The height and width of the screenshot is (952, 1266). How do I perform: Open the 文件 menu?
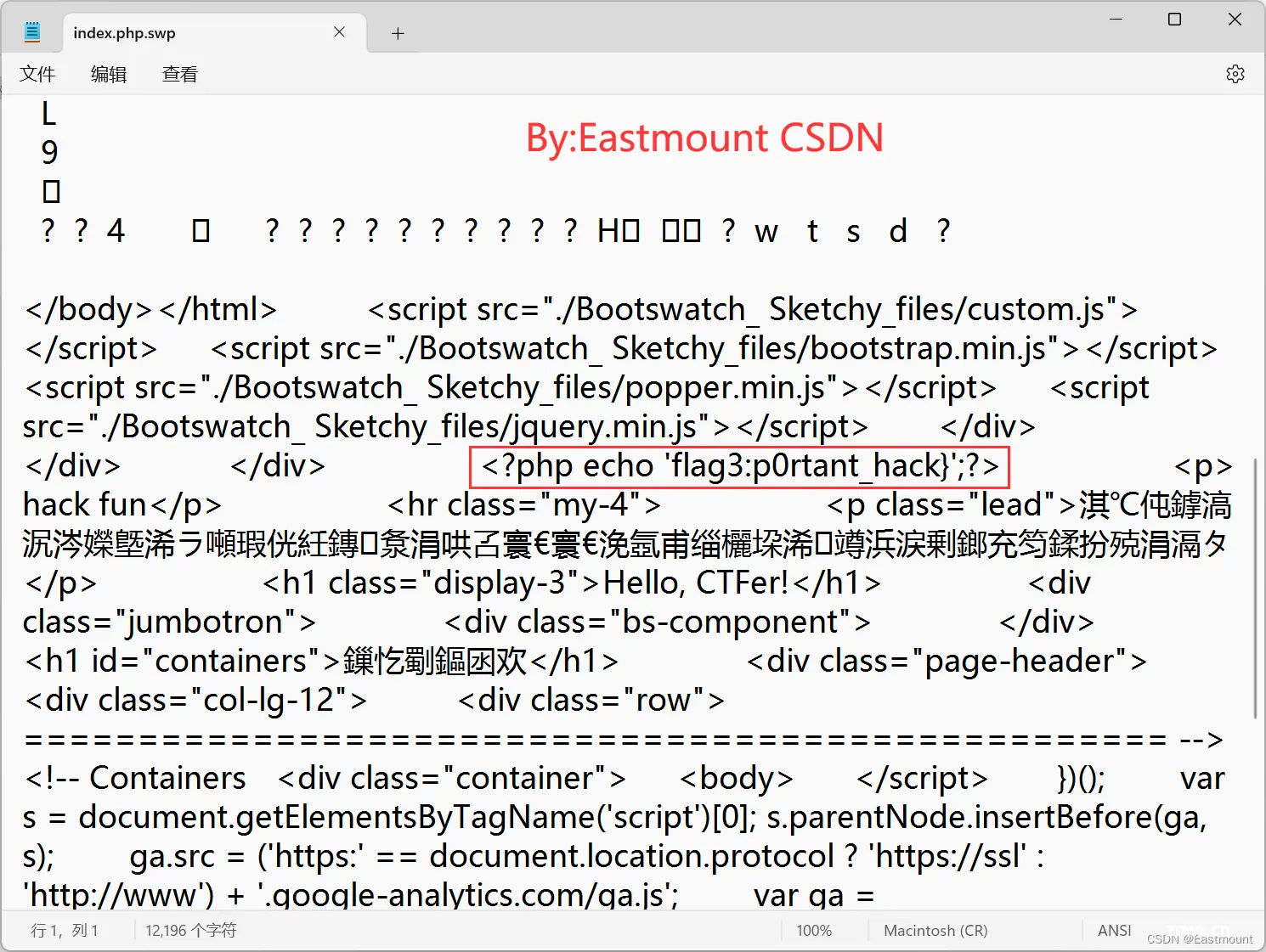tap(37, 74)
